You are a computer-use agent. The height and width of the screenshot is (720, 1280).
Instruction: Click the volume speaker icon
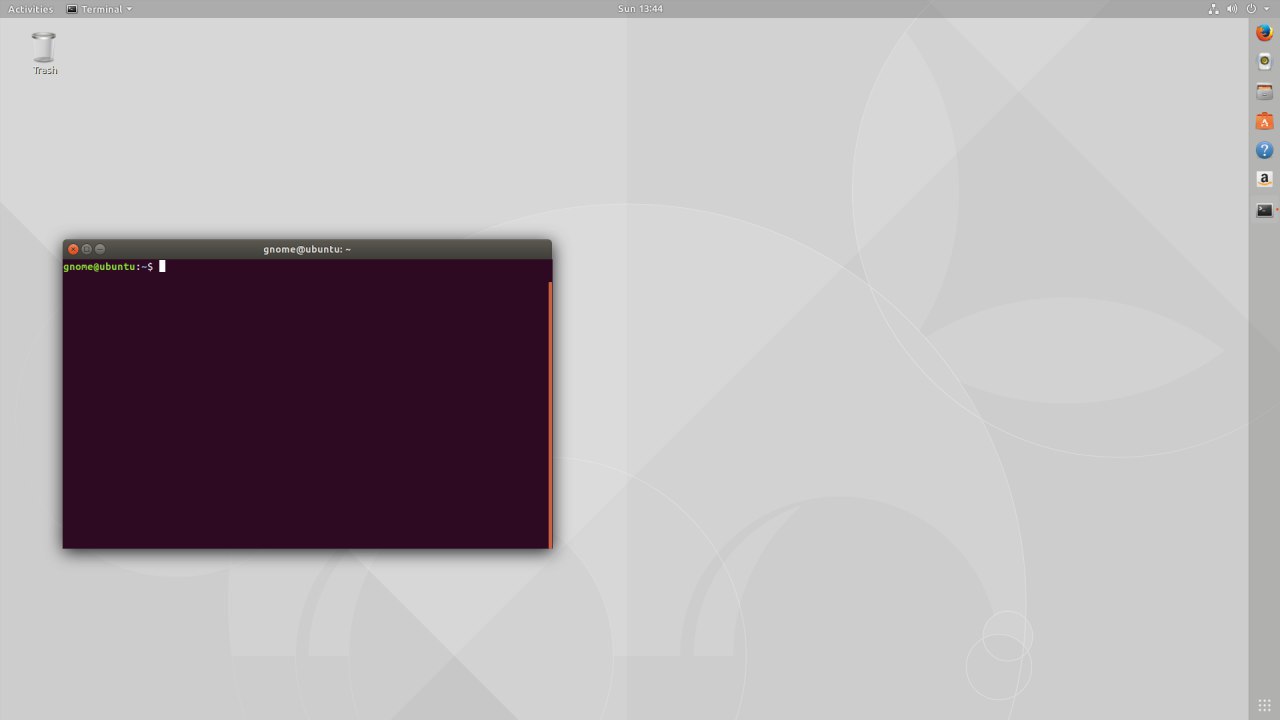pos(1232,9)
